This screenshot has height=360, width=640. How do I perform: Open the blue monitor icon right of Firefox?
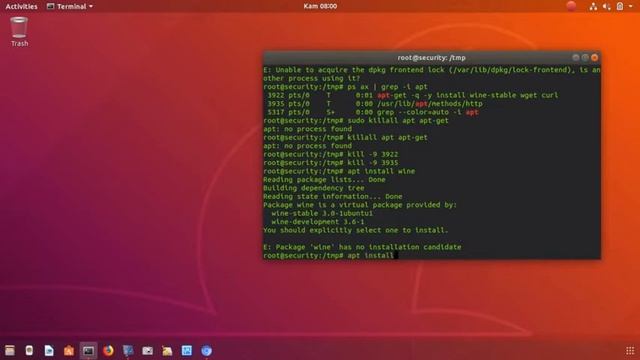pos(128,350)
